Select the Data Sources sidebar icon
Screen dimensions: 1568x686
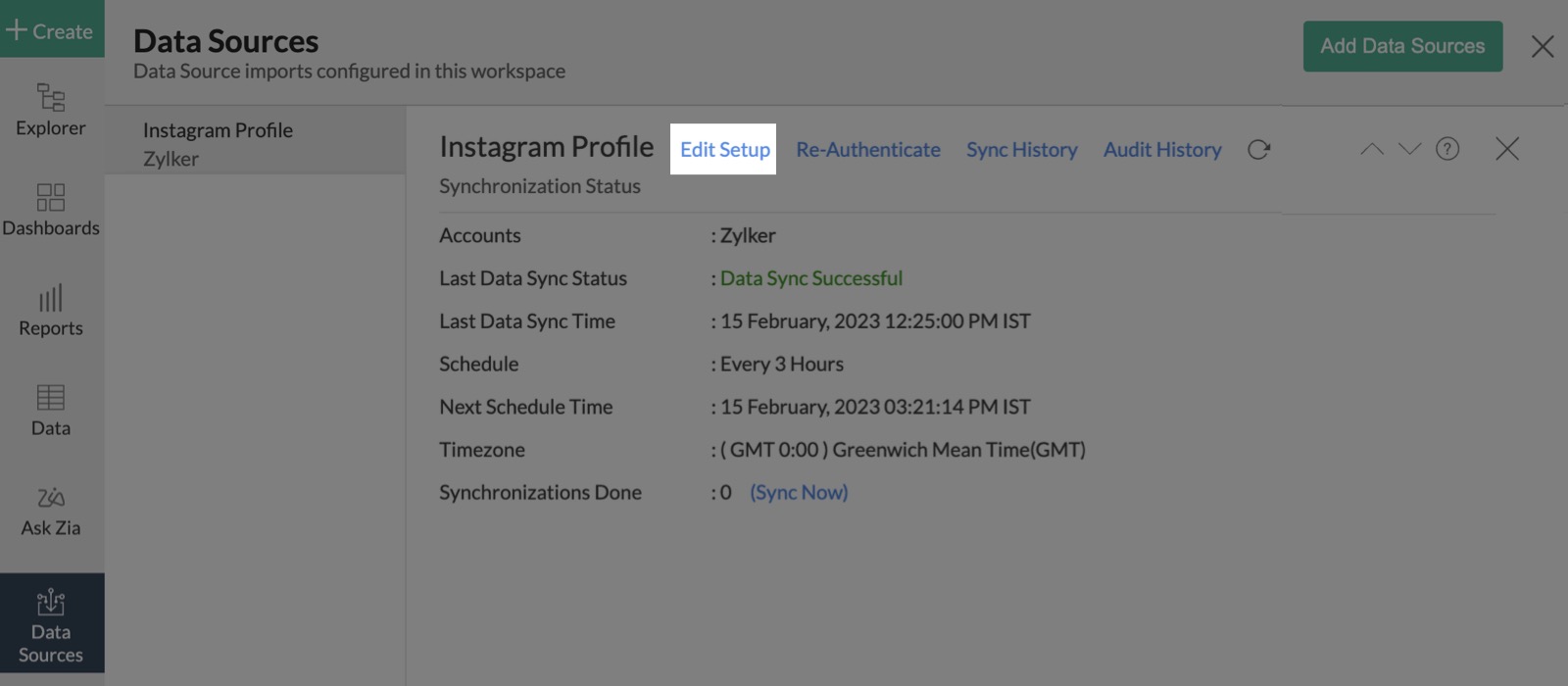pyautogui.click(x=51, y=624)
